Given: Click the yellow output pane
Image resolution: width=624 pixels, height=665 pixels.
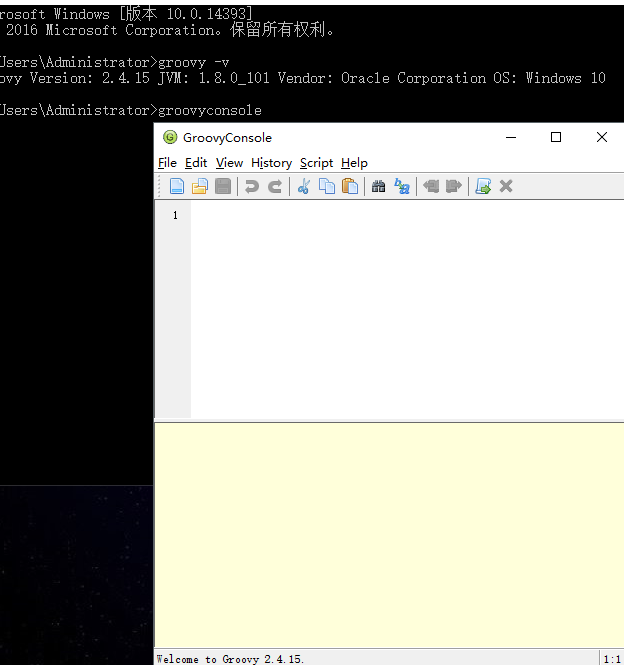Looking at the screenshot, I should pyautogui.click(x=389, y=535).
